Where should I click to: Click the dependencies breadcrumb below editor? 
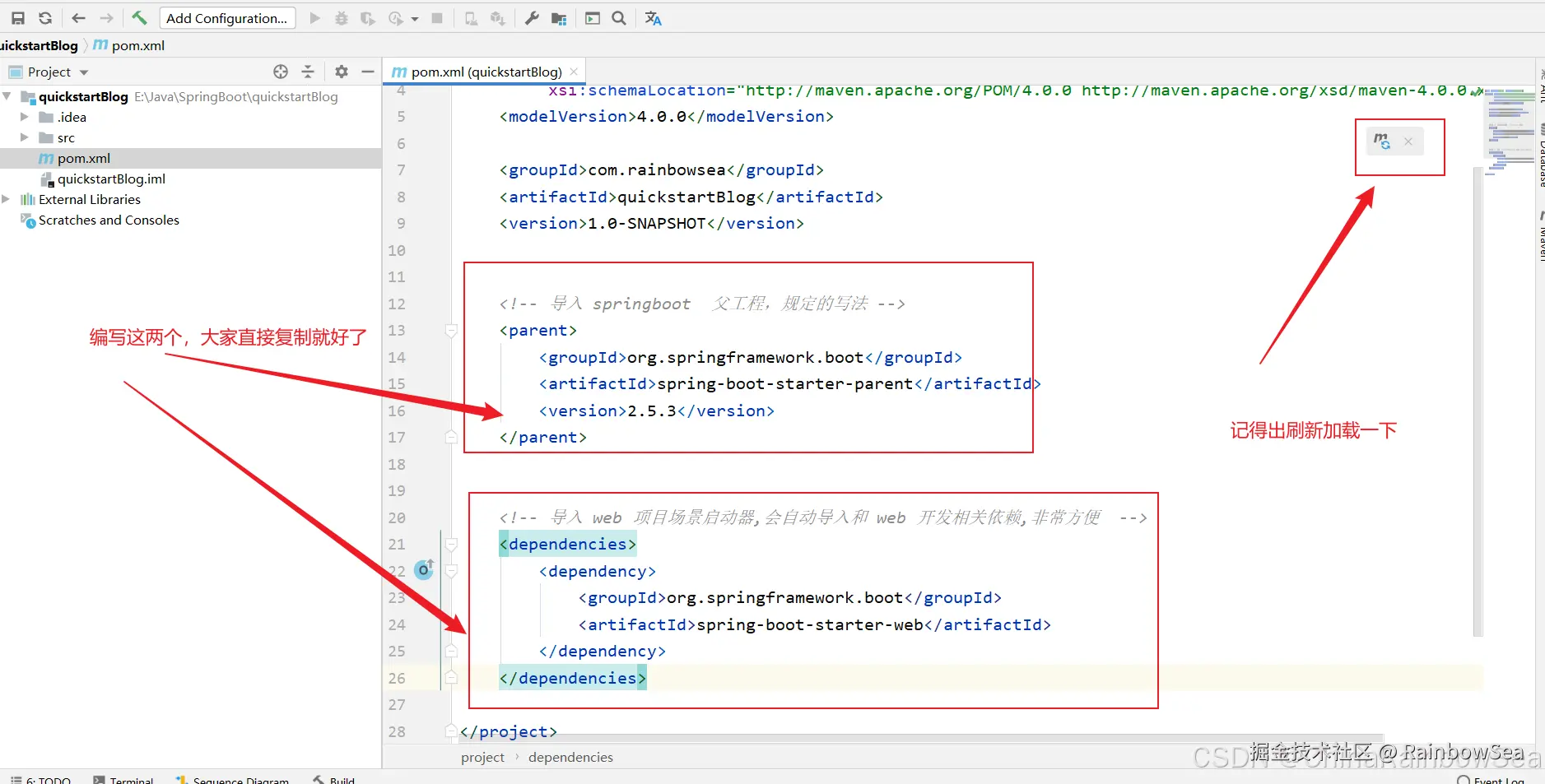point(570,757)
